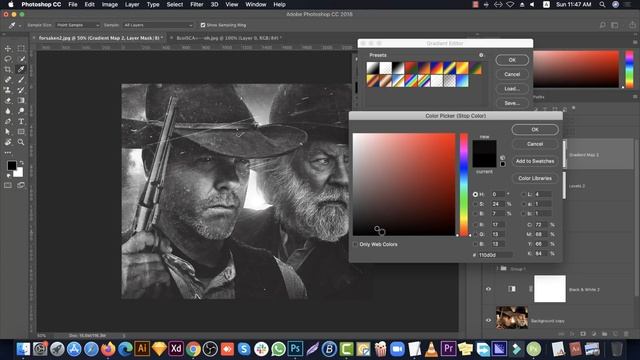Select the R red radio button
Image resolution: width=640 pixels, height=360 pixels.
click(x=476, y=224)
